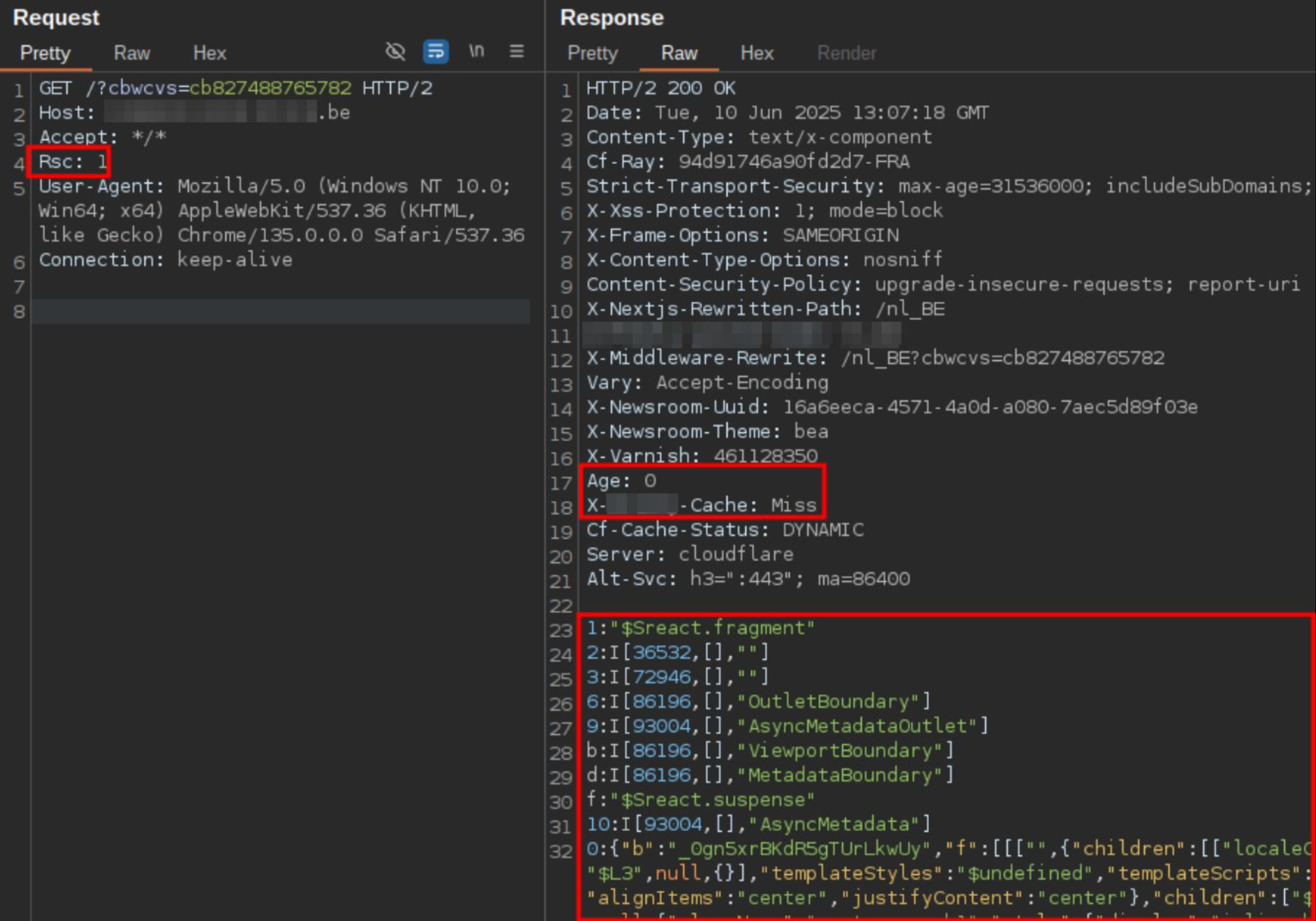
Task: Click the X-Varnish header line
Action: point(701,456)
